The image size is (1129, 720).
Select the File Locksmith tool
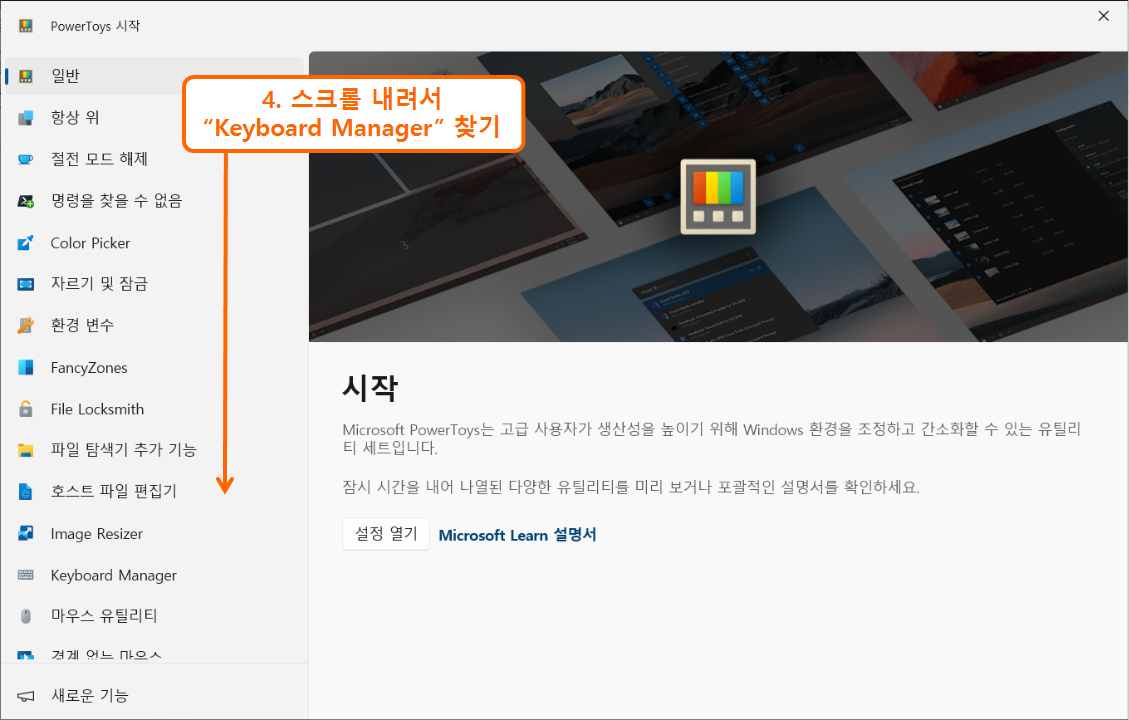pyautogui.click(x=95, y=408)
